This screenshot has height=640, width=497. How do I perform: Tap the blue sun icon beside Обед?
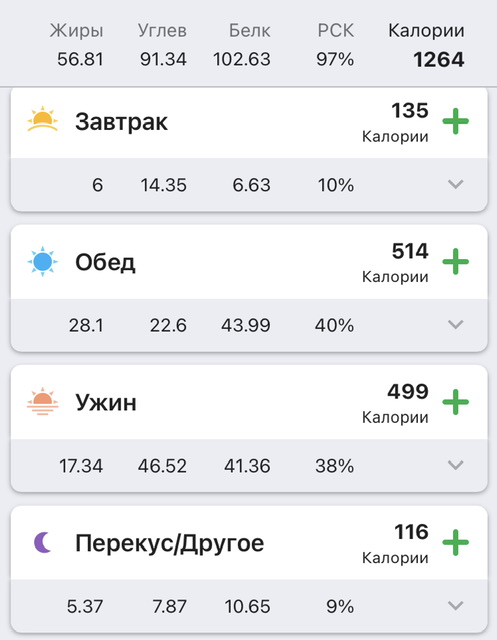(x=42, y=262)
